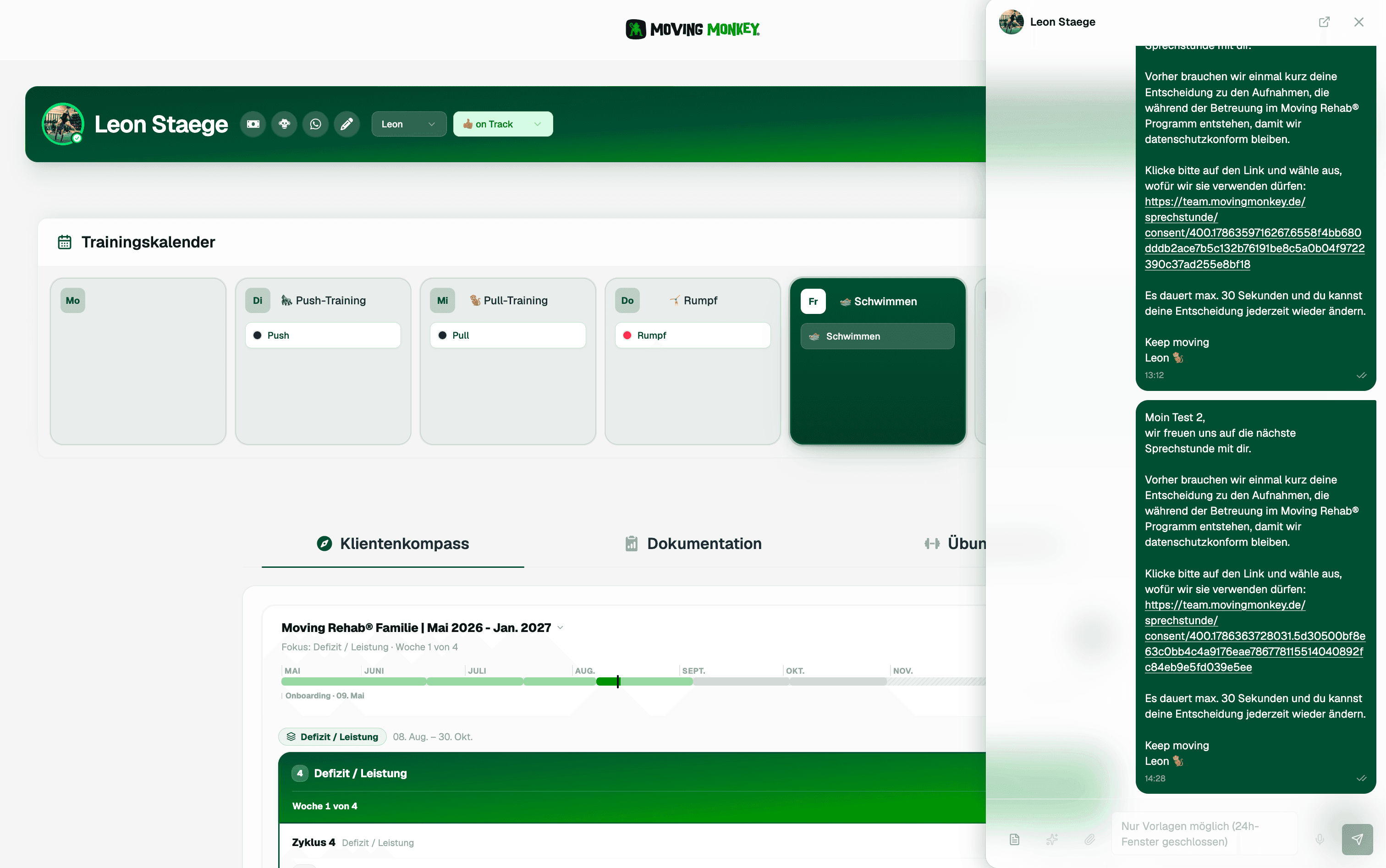The width and height of the screenshot is (1386, 868).
Task: Click the "Onboarding · 09. Mai" timeline label
Action: tap(325, 696)
